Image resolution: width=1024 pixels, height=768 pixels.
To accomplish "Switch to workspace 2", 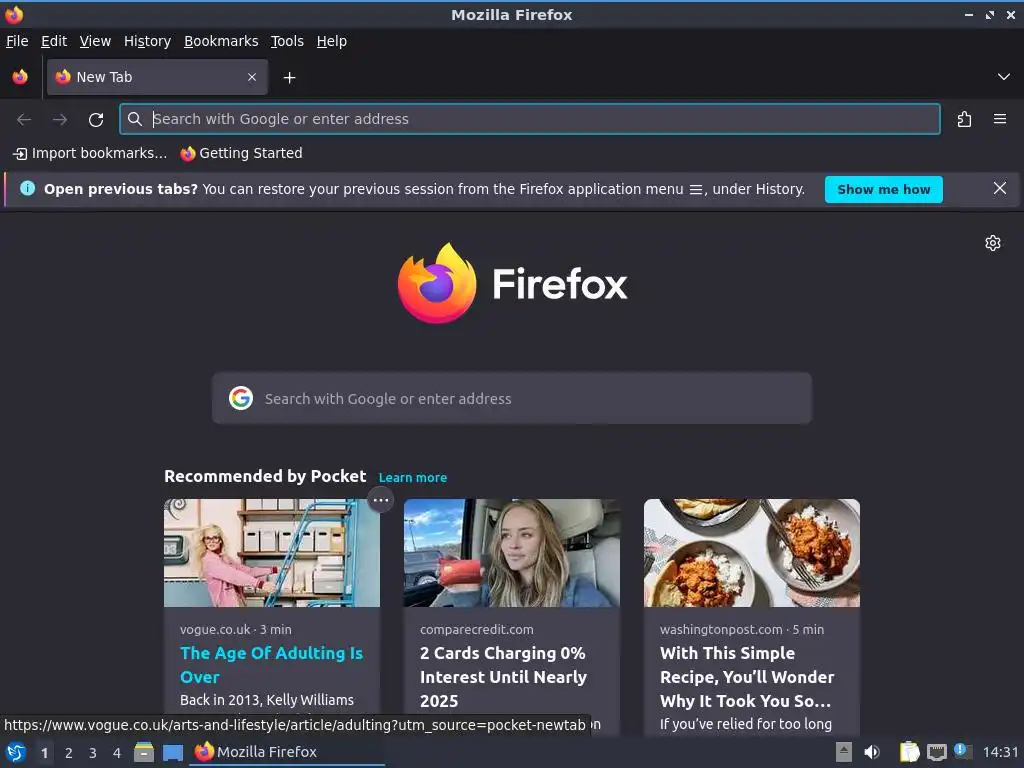I will tap(69, 753).
